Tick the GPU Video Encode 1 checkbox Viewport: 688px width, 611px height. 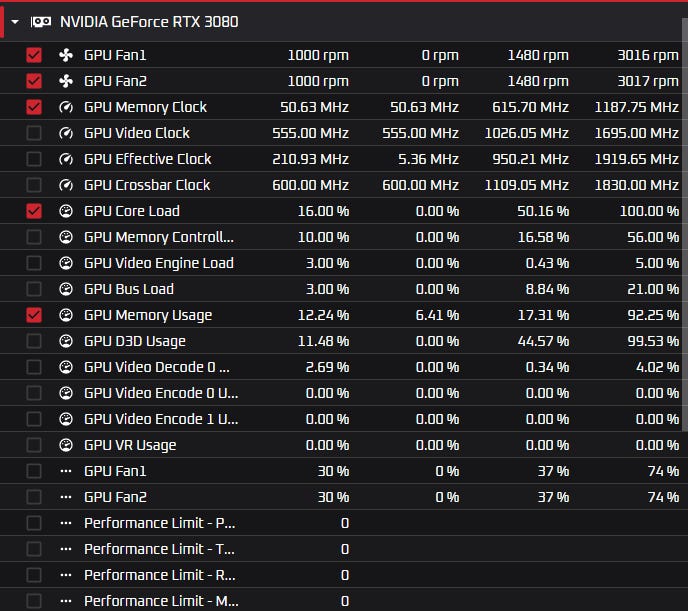click(x=34, y=419)
